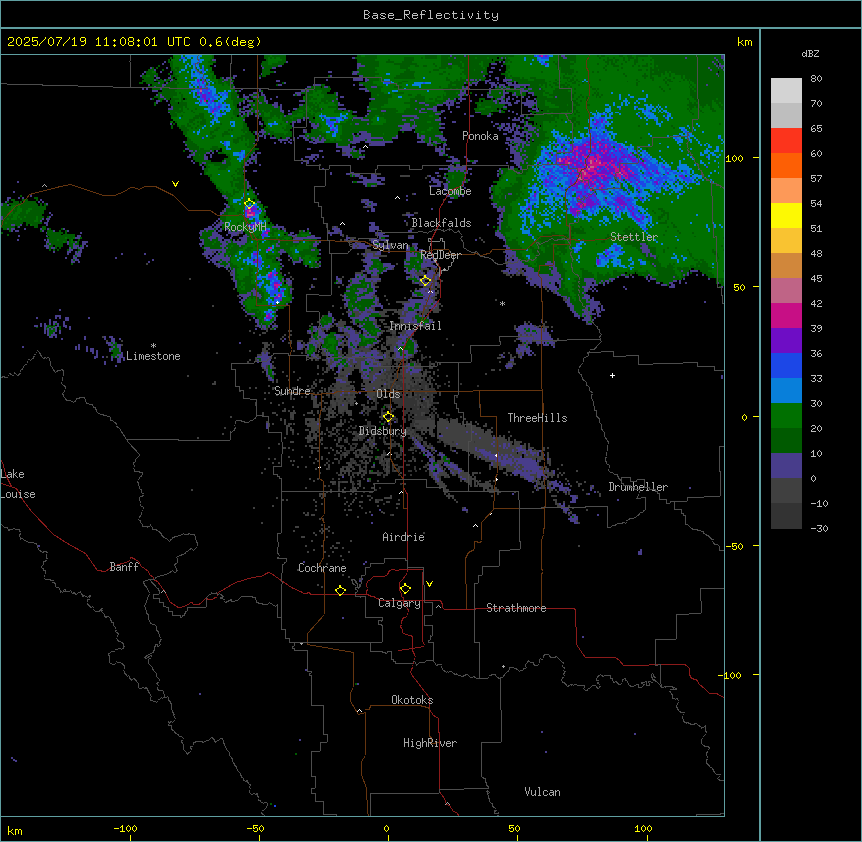Select the Strathmore label
862x842 pixels.
516,608
